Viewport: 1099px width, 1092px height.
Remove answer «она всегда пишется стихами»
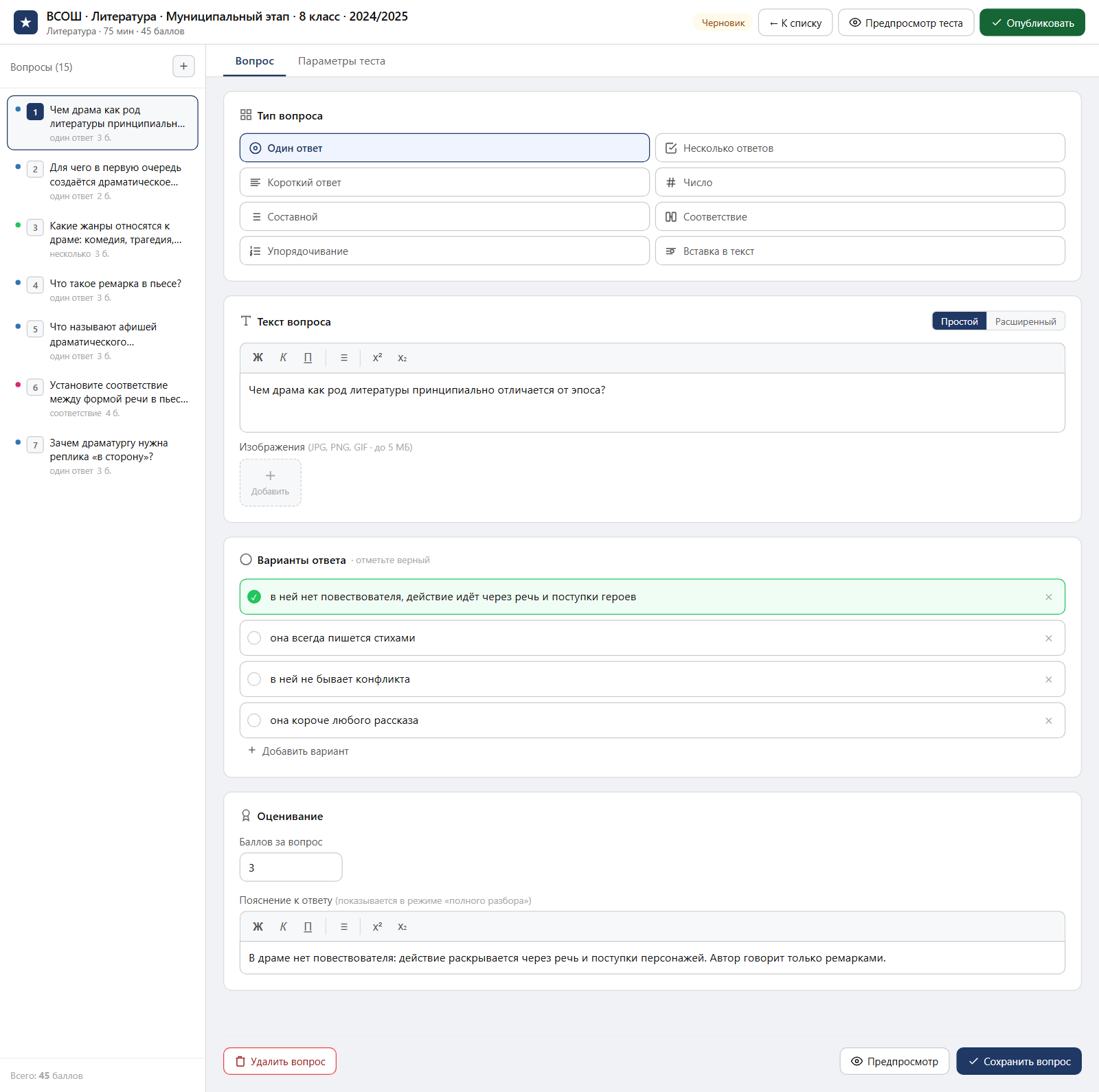(1048, 638)
